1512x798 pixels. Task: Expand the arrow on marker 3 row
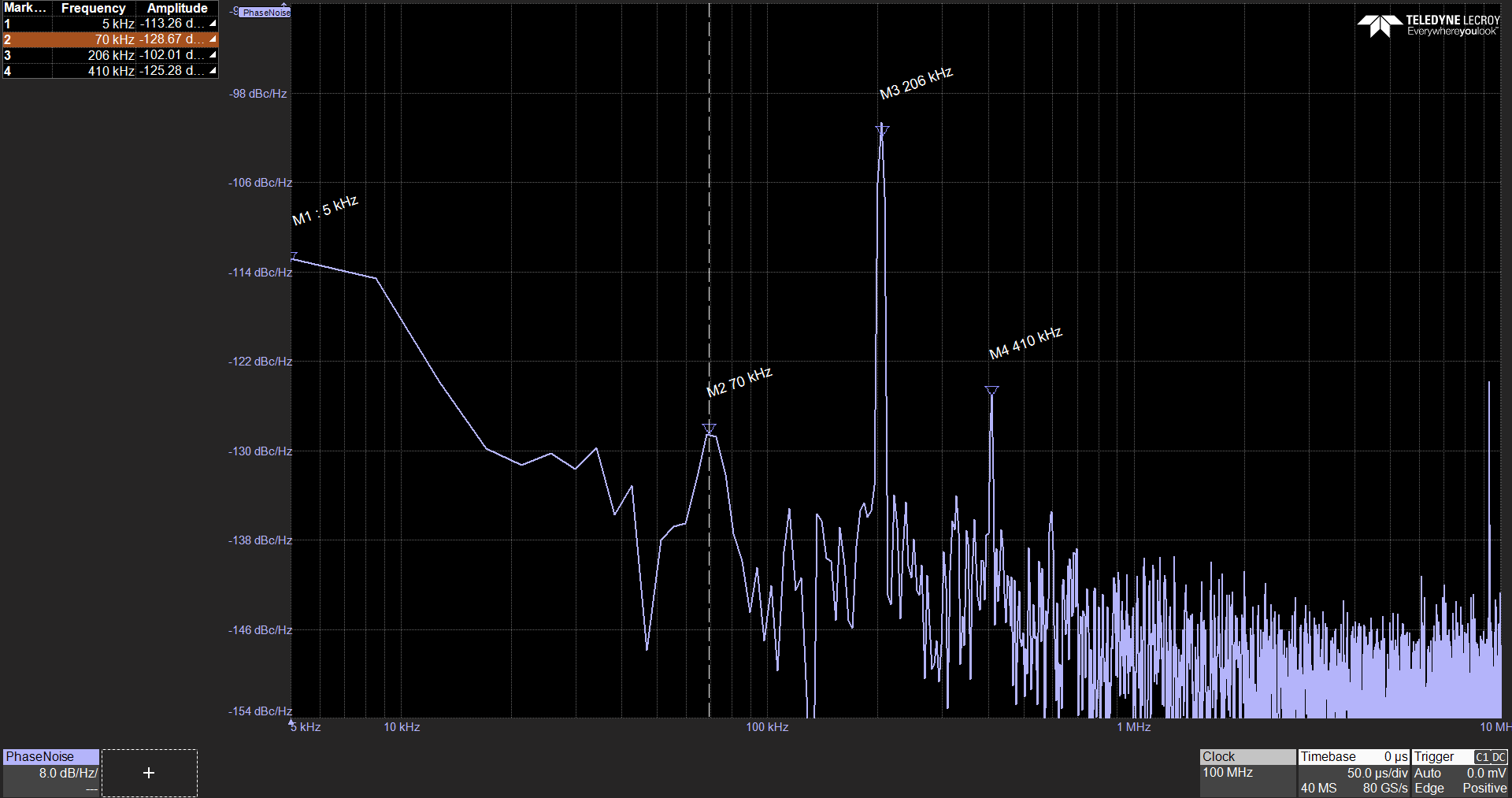(213, 55)
